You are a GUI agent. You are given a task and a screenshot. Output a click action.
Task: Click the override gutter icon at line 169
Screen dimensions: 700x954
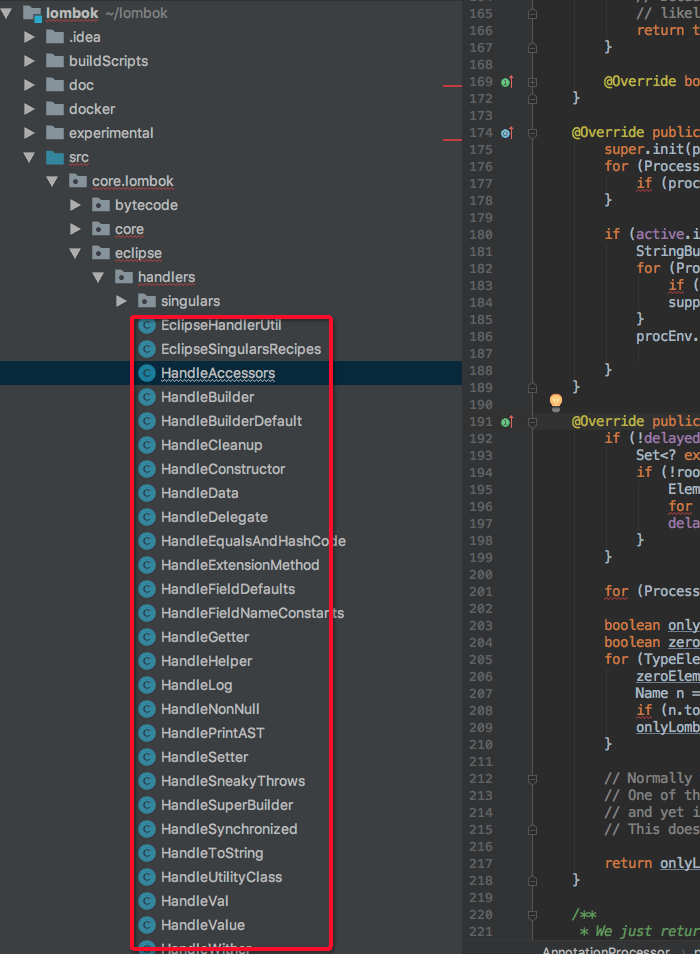tap(507, 82)
